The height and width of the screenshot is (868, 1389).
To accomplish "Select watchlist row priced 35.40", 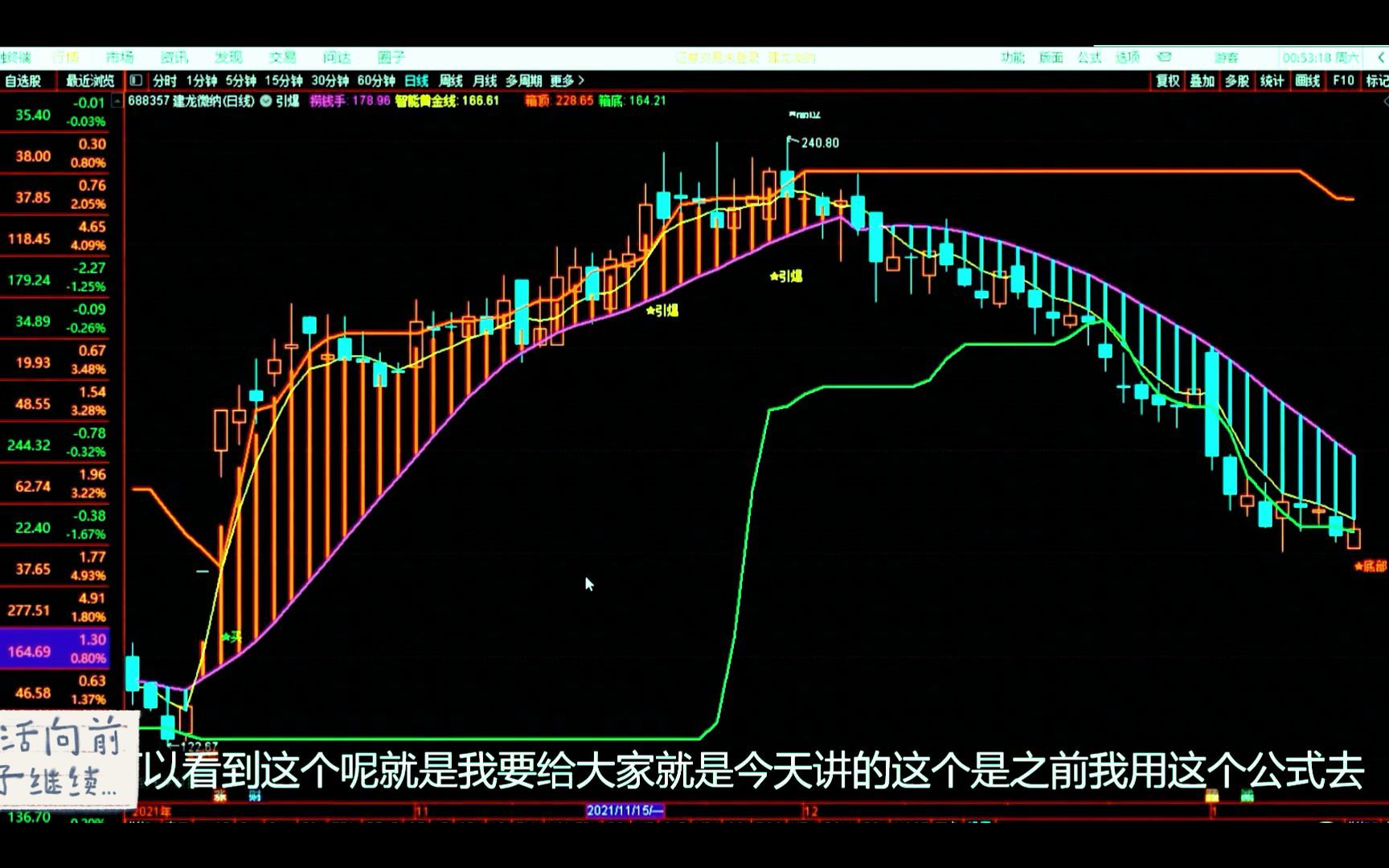I will coord(55,113).
